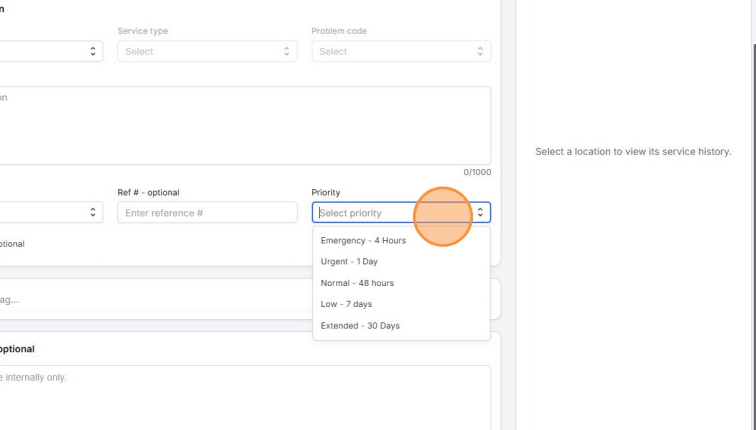Choose Extended - 30 Days priority
This screenshot has width=756, height=430.
point(360,326)
